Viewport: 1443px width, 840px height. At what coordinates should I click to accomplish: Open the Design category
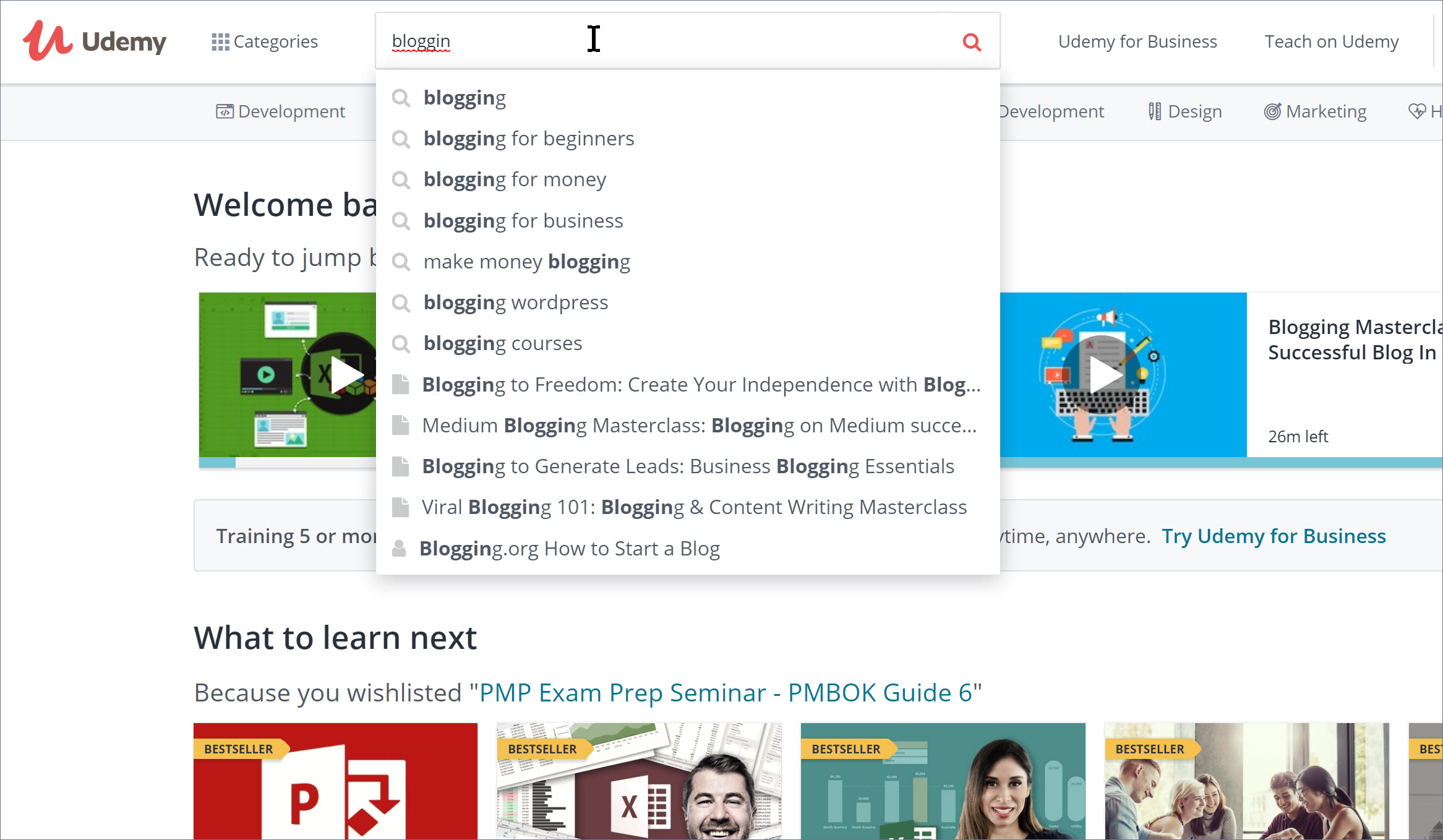click(x=1185, y=111)
